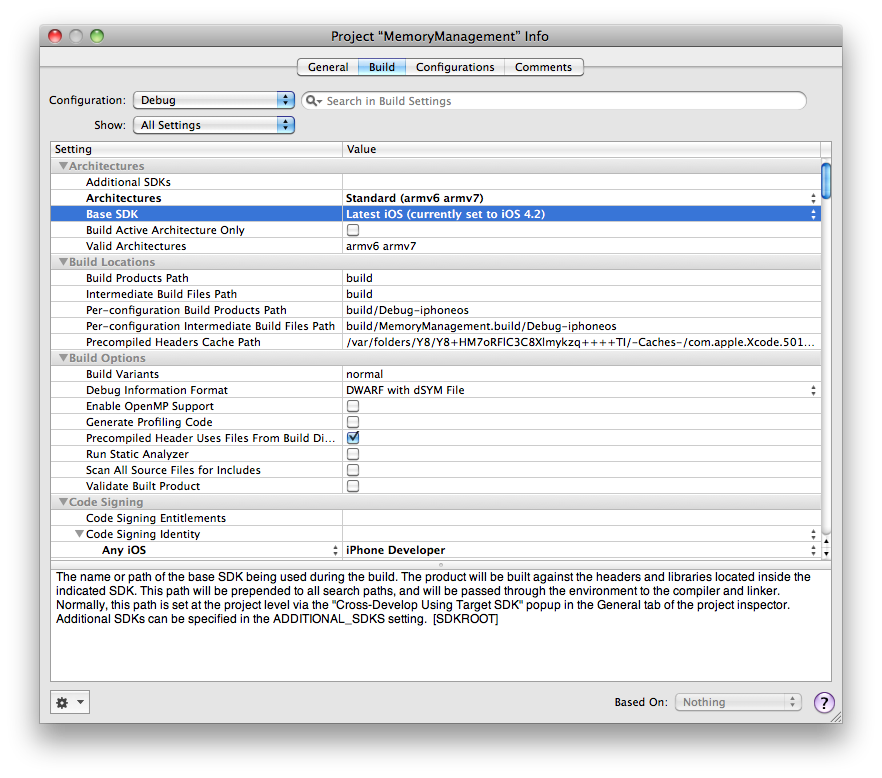
Task: Switch to the General tab
Action: tap(328, 67)
